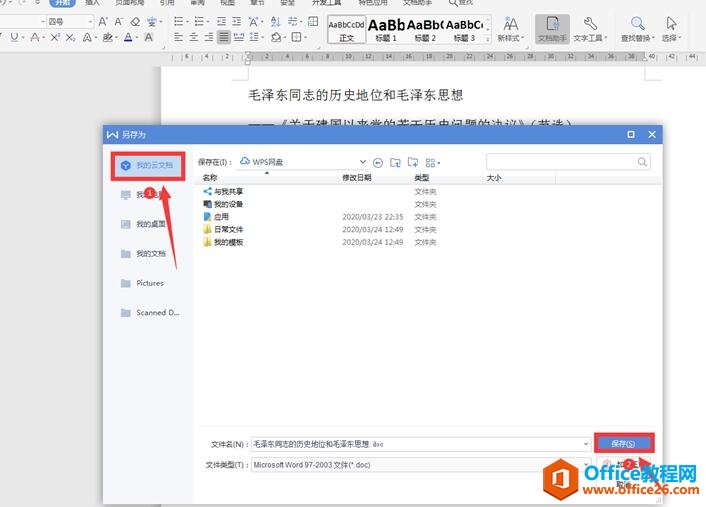Switch to the 特色应用 tab
Image resolution: width=706 pixels, height=507 pixels.
[x=373, y=3]
